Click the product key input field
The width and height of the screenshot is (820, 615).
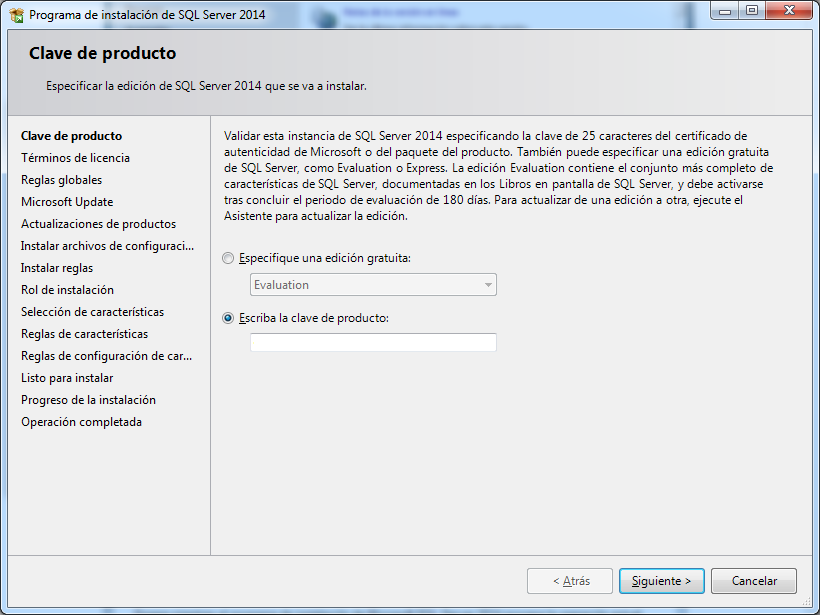(373, 343)
